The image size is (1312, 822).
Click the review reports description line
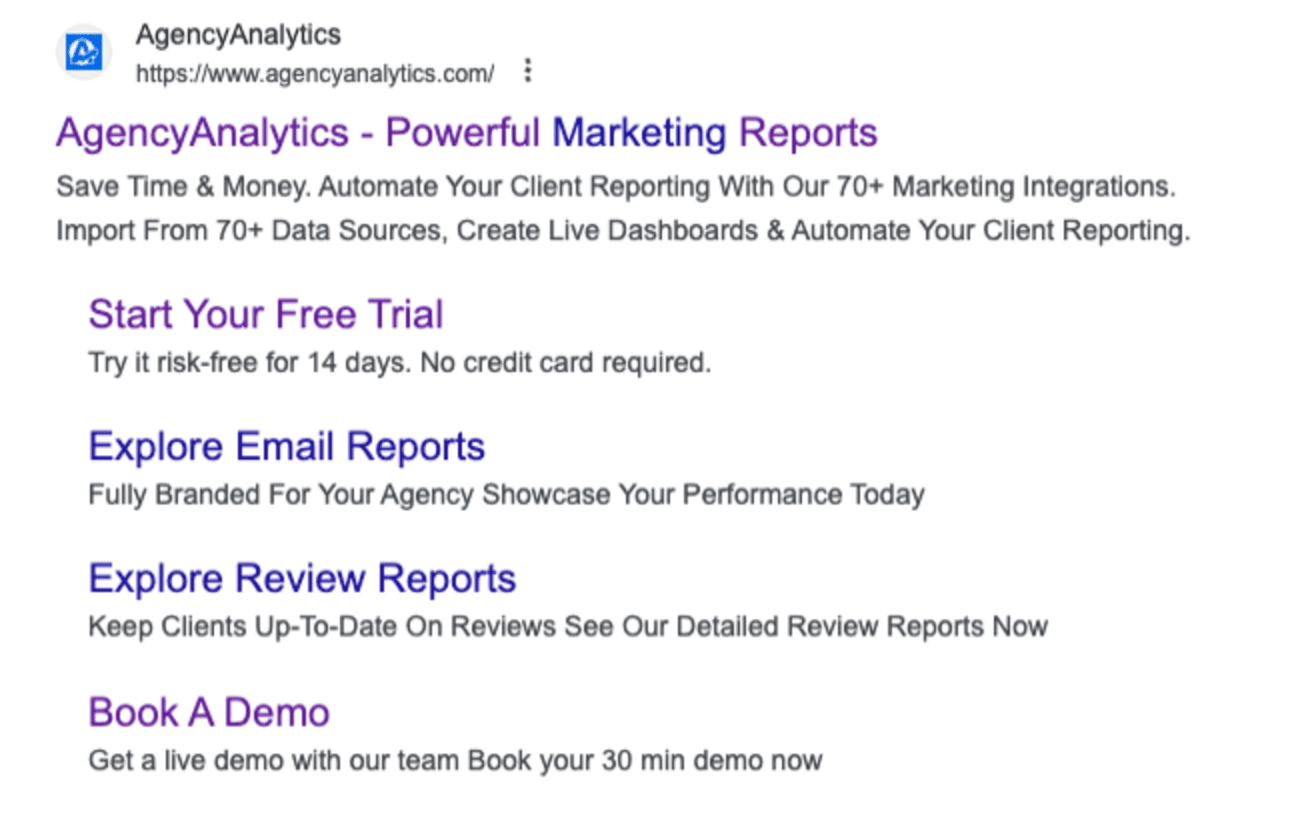(x=568, y=626)
